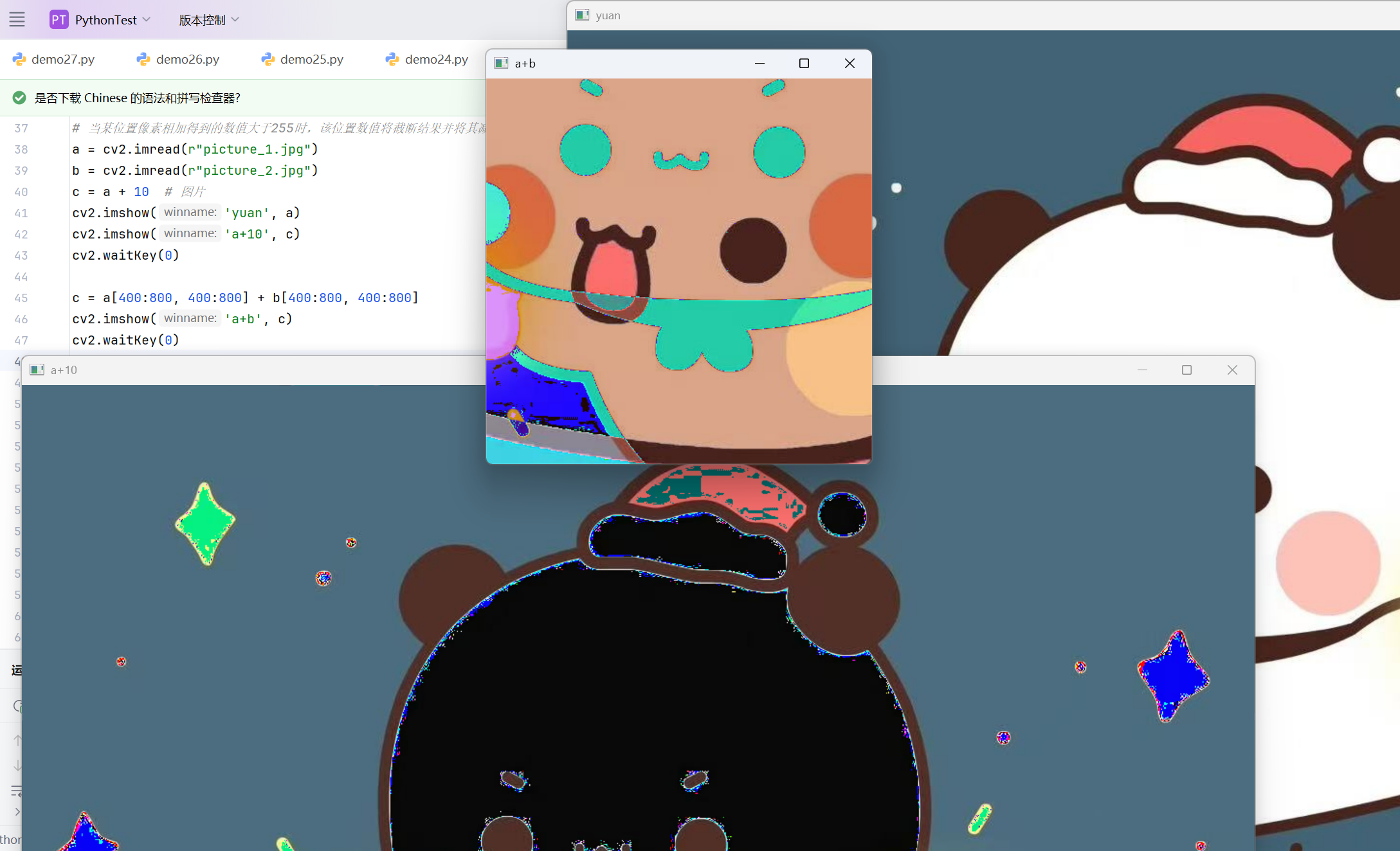Click the up arrow in run panel
This screenshot has height=851, width=1400.
(x=17, y=740)
